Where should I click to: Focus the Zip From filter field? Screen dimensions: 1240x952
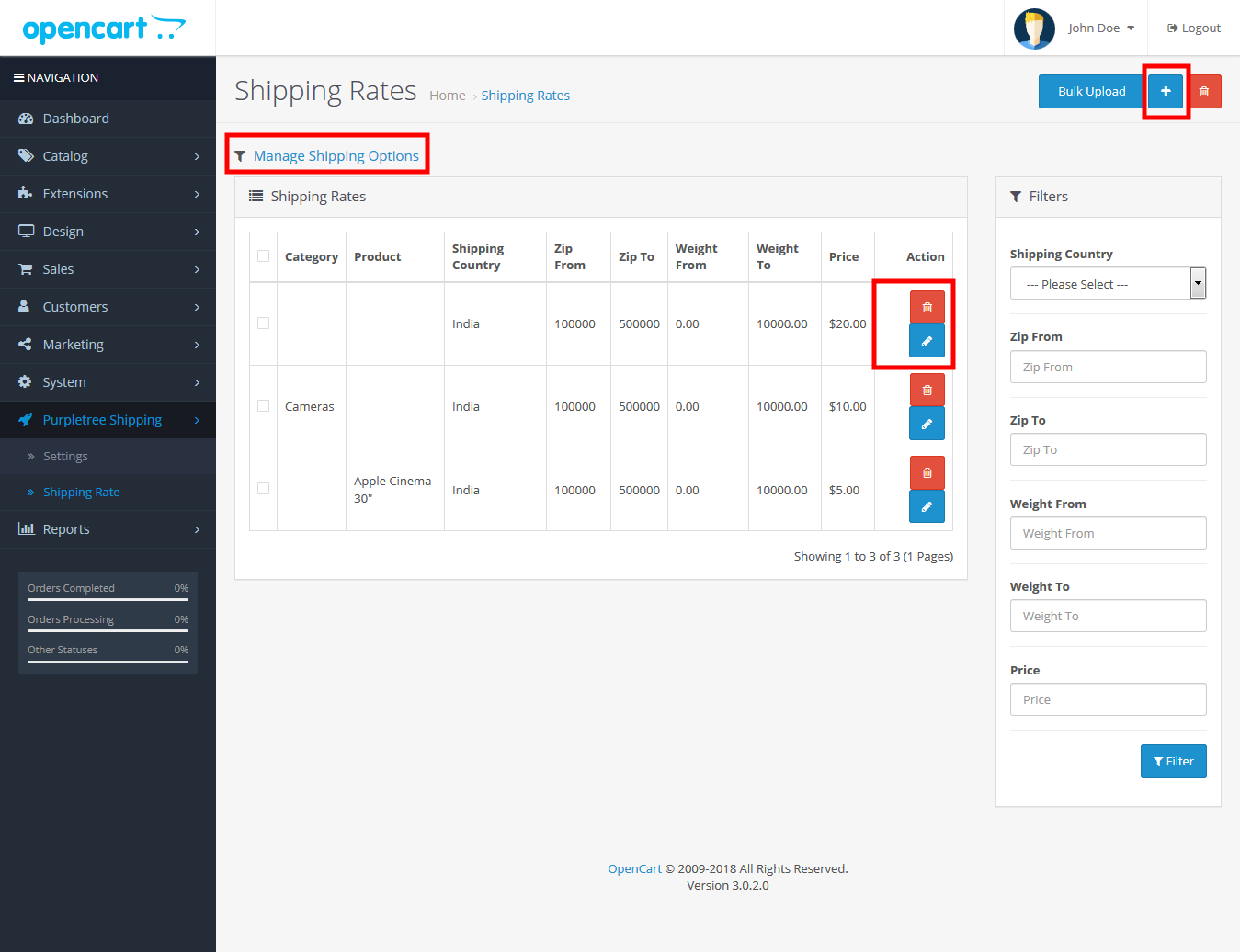pos(1108,367)
